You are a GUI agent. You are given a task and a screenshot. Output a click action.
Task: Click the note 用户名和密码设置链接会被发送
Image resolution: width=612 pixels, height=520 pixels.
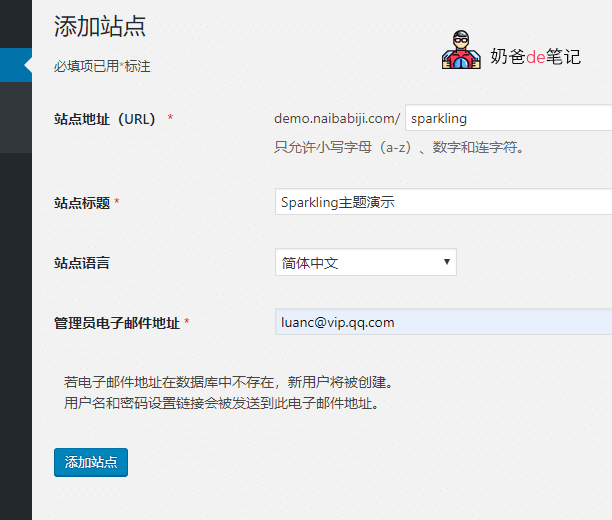[x=221, y=403]
